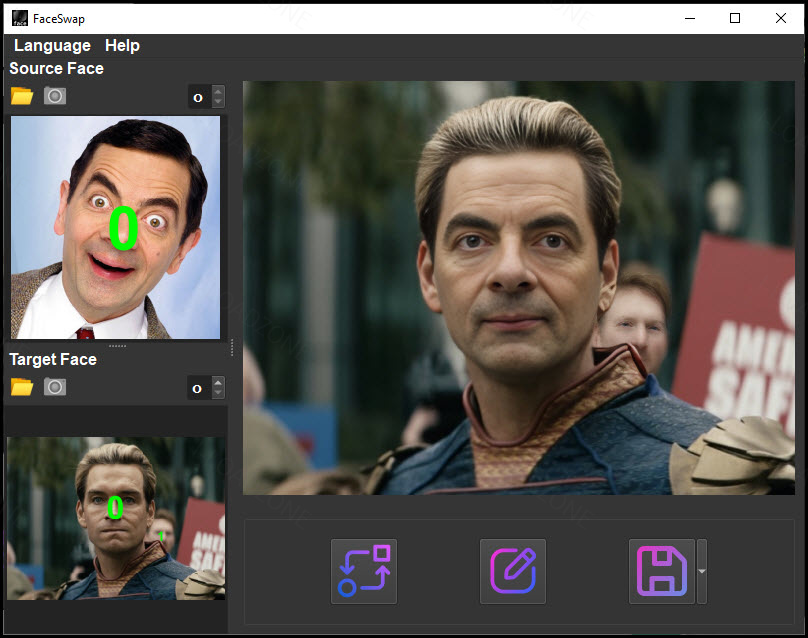The width and height of the screenshot is (808, 638).
Task: Capture Target Face using the camera icon
Action: click(55, 387)
